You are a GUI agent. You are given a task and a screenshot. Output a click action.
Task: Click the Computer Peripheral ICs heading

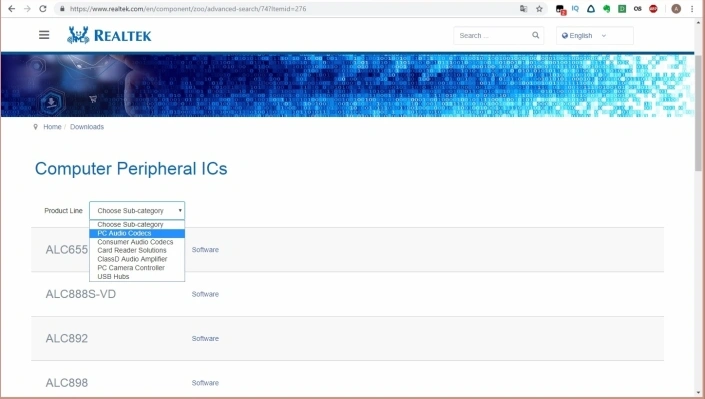click(x=131, y=169)
